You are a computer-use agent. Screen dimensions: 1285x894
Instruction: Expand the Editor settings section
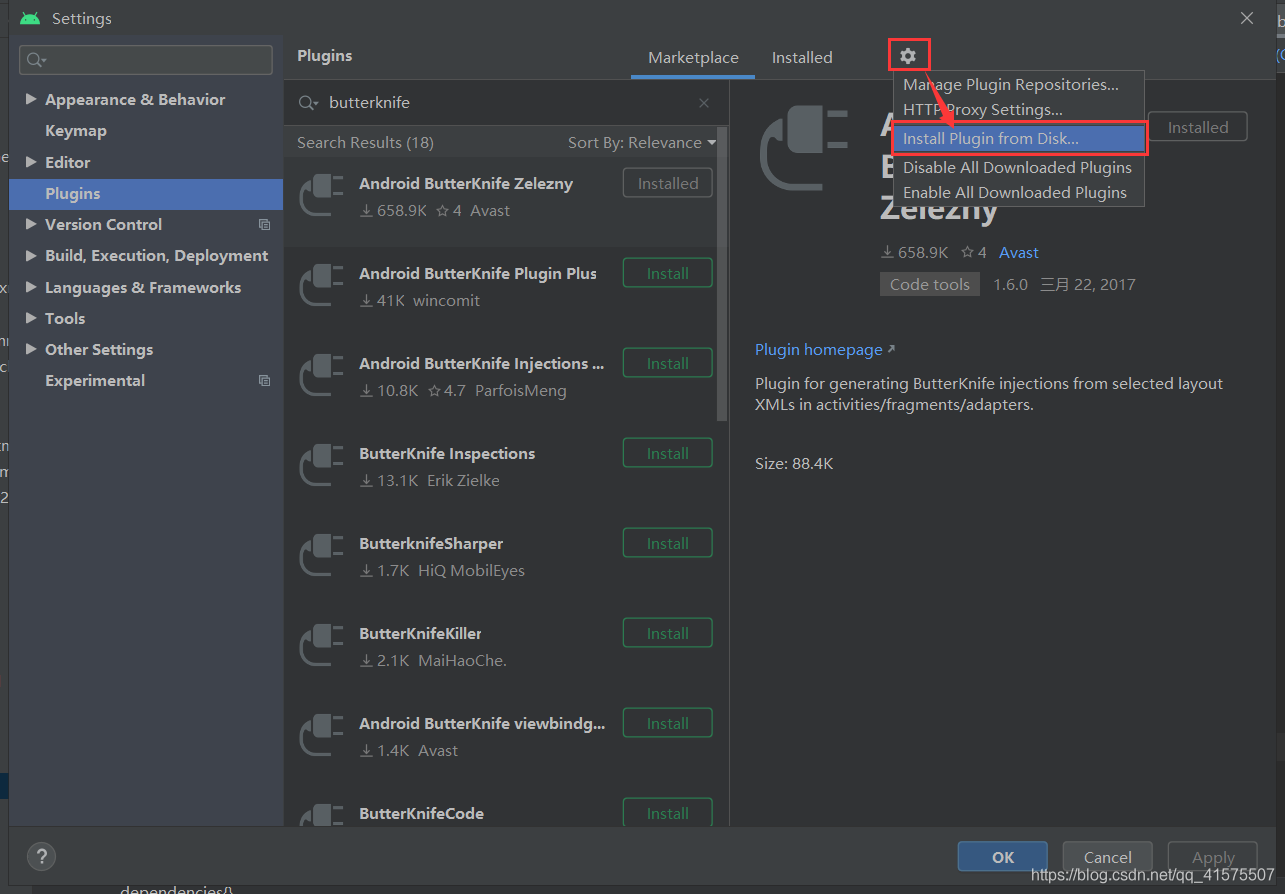[x=31, y=162]
